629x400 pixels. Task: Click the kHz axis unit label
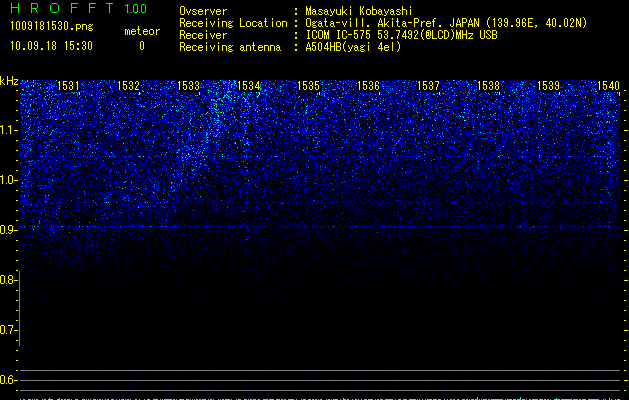click(9, 81)
